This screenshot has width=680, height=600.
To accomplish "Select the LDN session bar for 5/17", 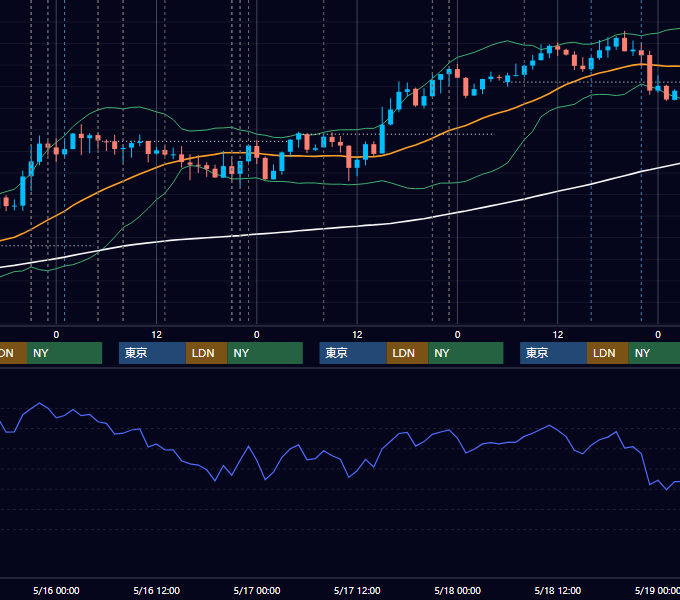I will coord(407,353).
